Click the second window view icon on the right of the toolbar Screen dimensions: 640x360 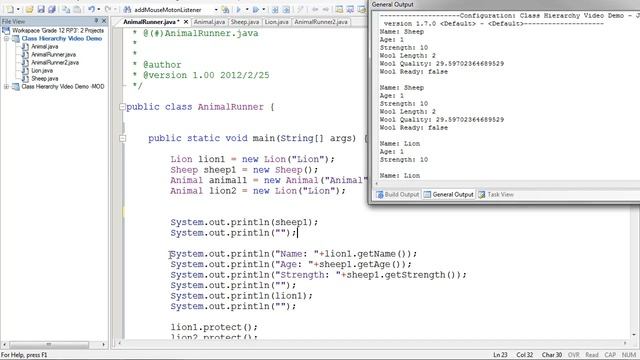coord(350,9)
